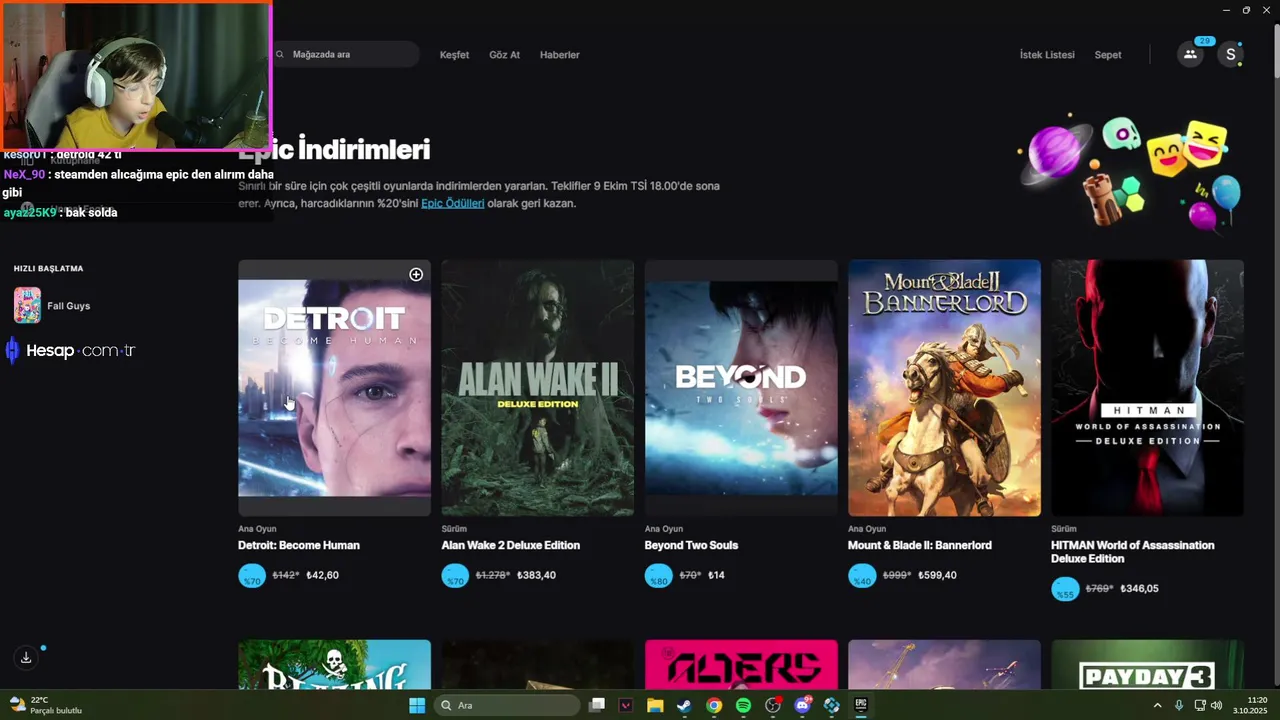Follow the Epic Ödülleri link

452,203
